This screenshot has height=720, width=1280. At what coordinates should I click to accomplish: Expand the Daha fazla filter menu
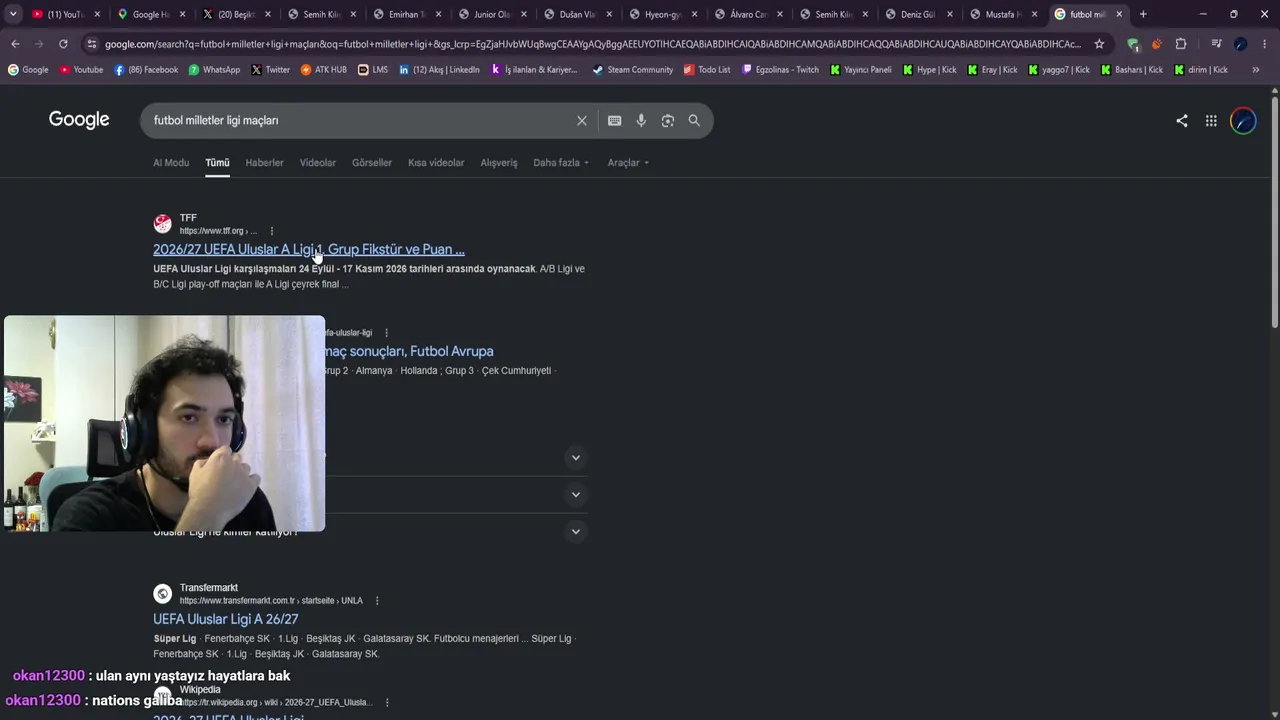coord(561,163)
